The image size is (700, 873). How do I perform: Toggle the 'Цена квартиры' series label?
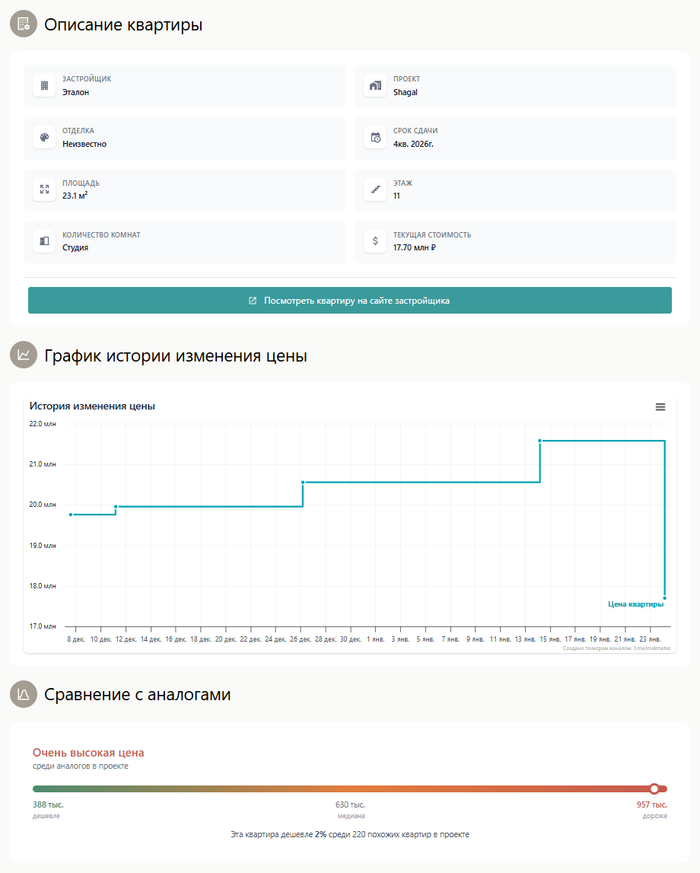tap(635, 604)
